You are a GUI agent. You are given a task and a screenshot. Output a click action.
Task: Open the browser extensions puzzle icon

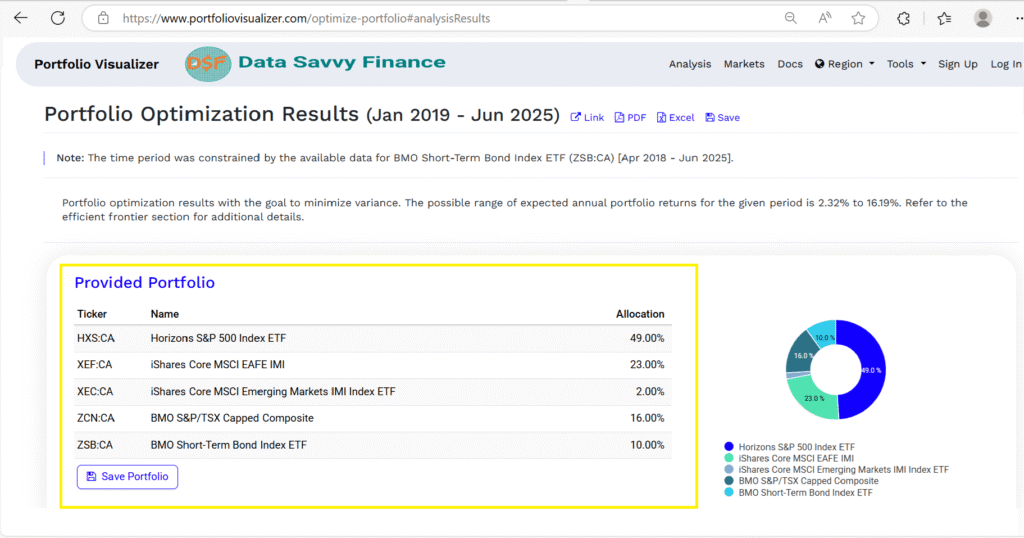[x=904, y=18]
